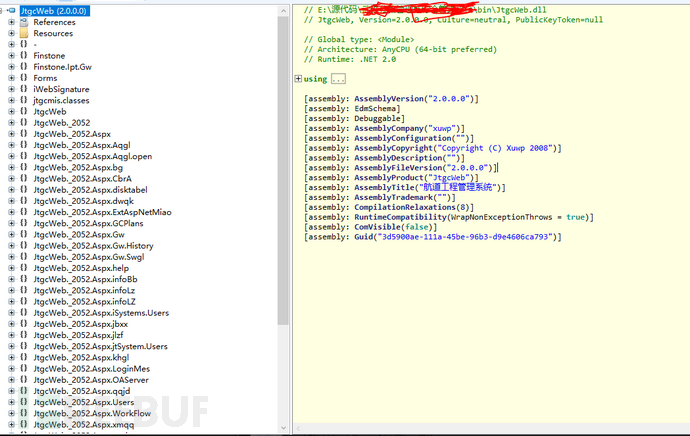
Task: Click namespace icon beside JtgcWeb._2052.Aspx.CbrA
Action: [x=24, y=178]
